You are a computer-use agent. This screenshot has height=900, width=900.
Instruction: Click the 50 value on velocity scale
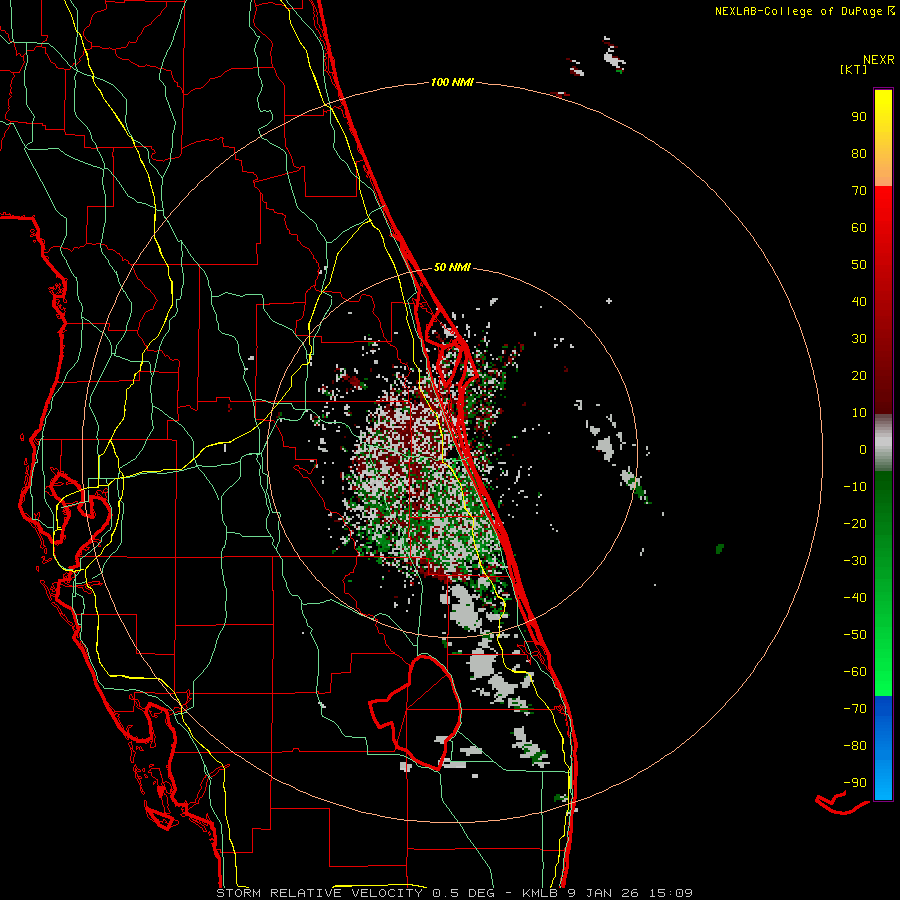click(x=859, y=265)
